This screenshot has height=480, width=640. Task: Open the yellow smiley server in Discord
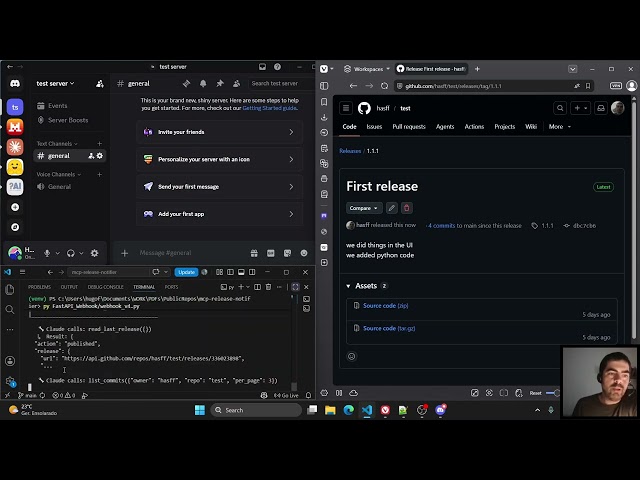[15, 167]
